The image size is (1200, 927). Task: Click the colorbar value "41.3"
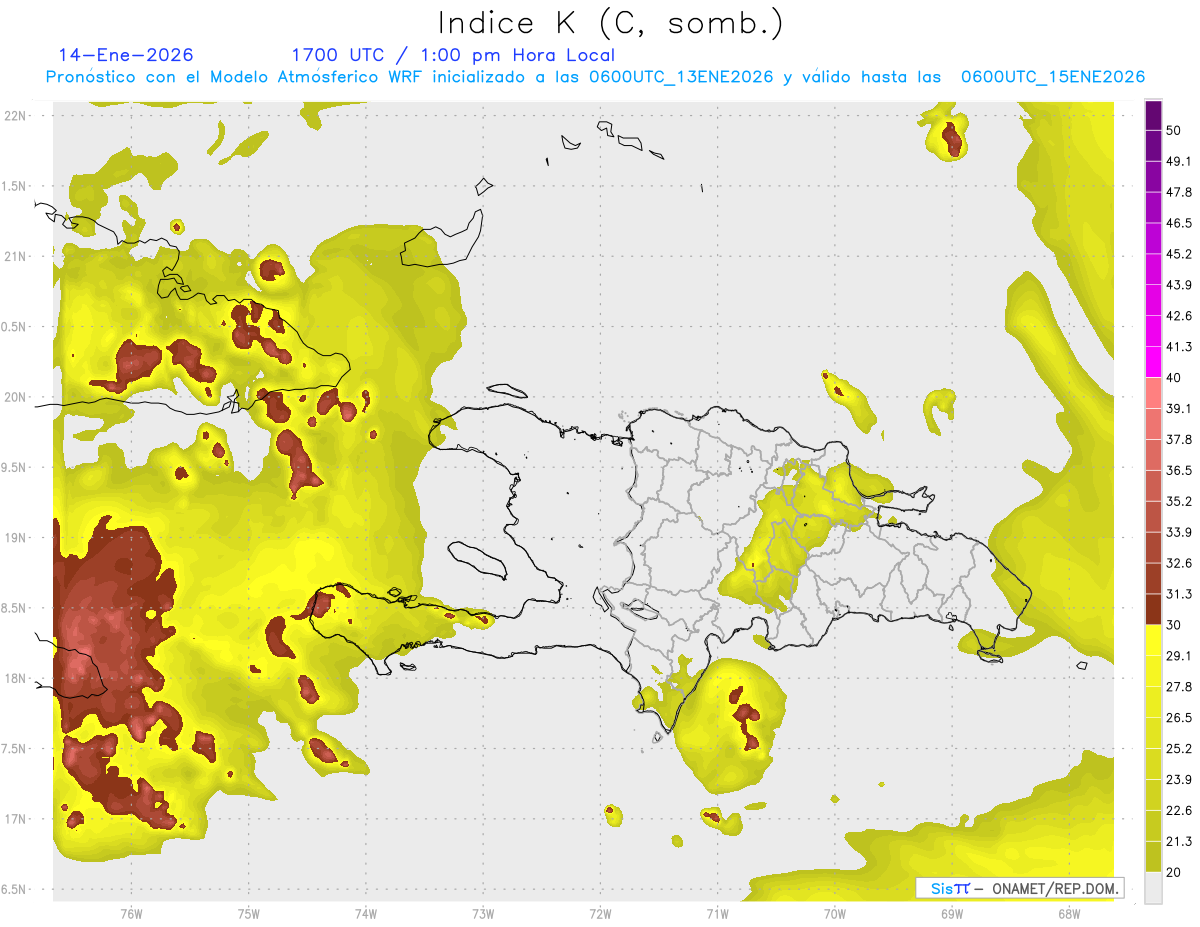(1179, 347)
